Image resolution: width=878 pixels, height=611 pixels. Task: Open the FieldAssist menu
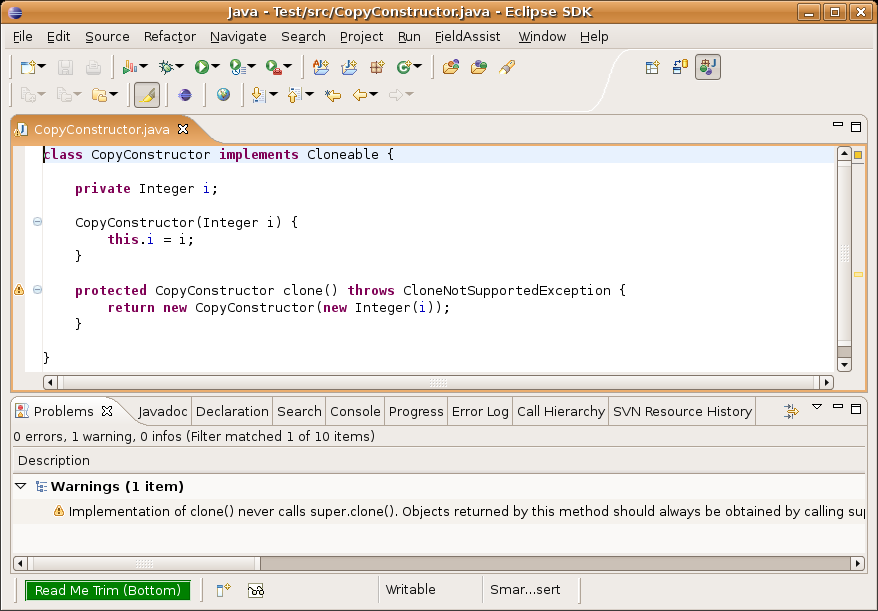[468, 37]
